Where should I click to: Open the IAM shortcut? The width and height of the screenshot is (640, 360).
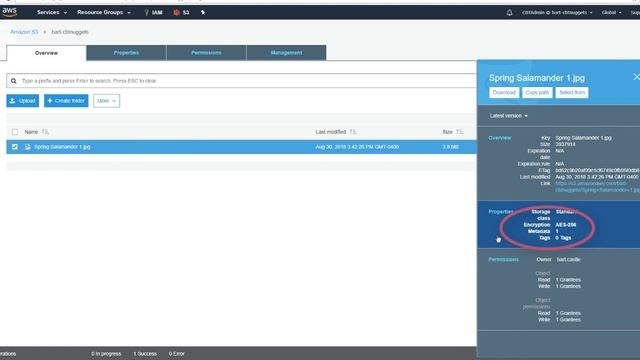point(153,13)
